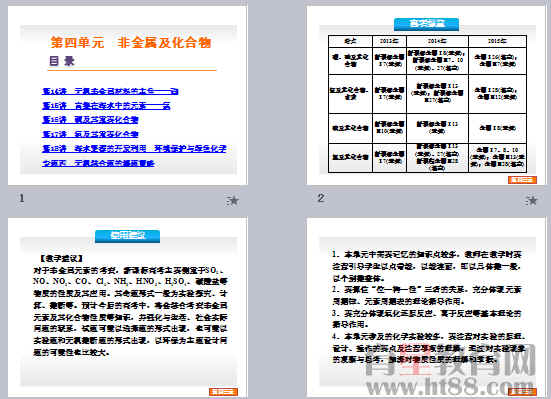Click the animation star icon below slide 1
Viewport: 551px width, 399px height.
[233, 201]
